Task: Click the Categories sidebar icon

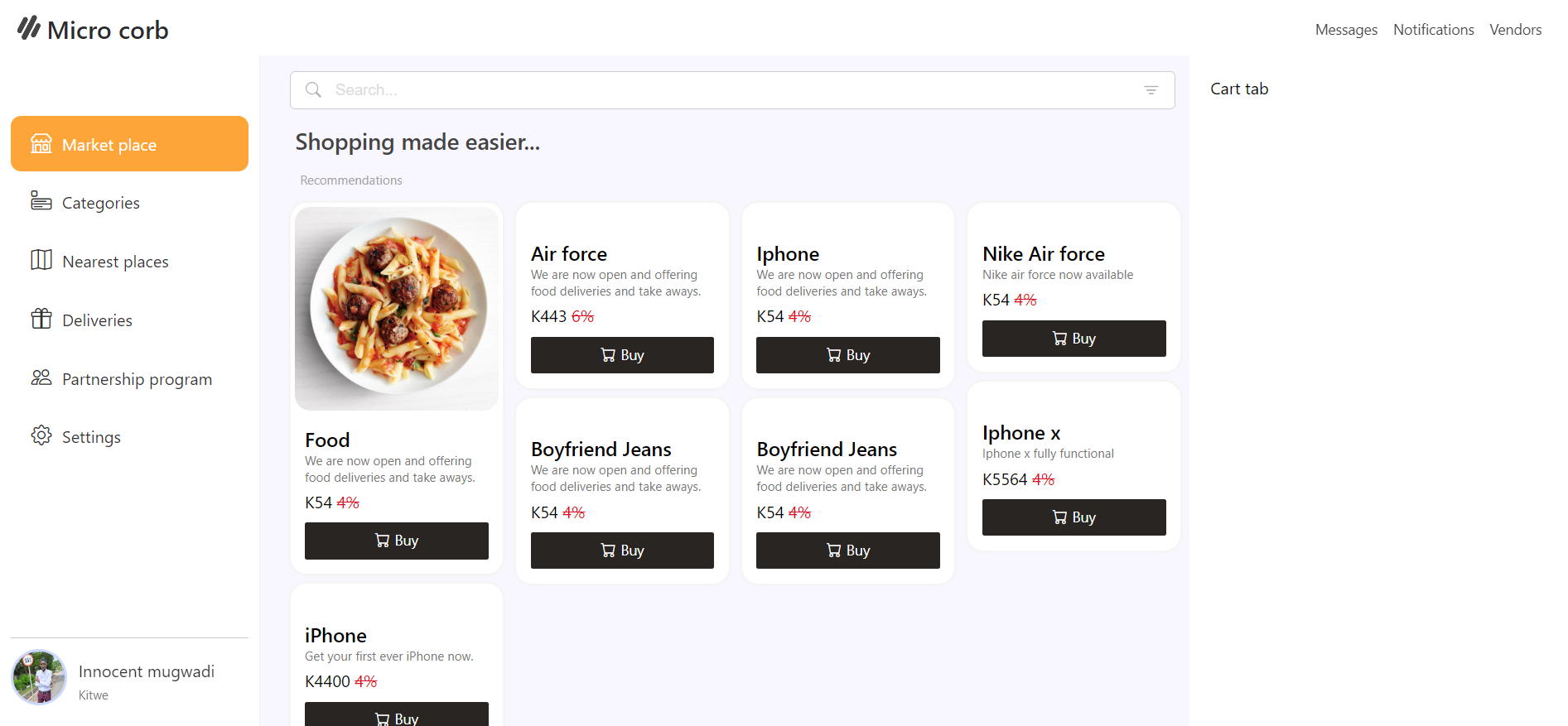Action: 41,201
